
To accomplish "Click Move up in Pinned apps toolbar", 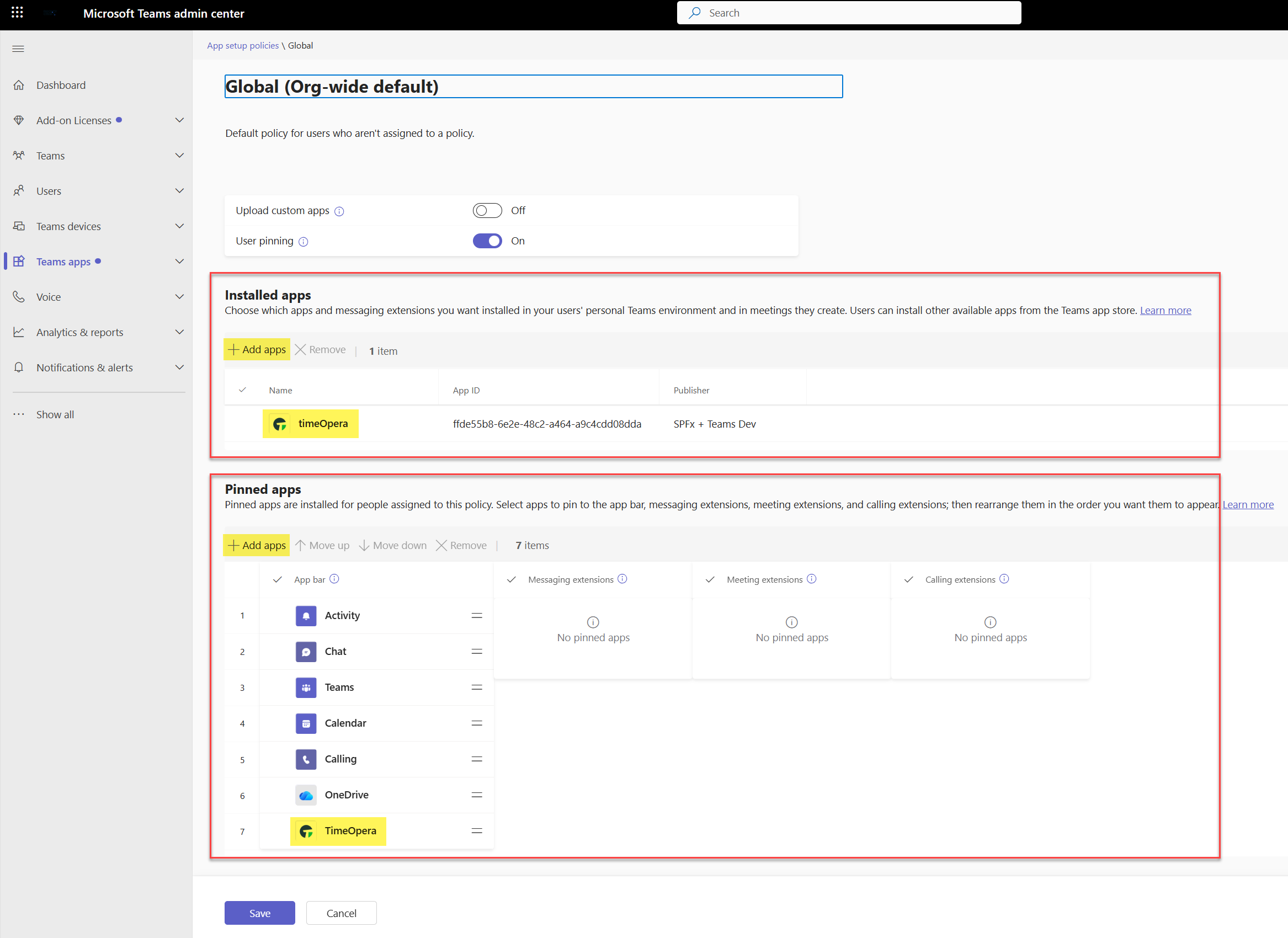I will 322,545.
